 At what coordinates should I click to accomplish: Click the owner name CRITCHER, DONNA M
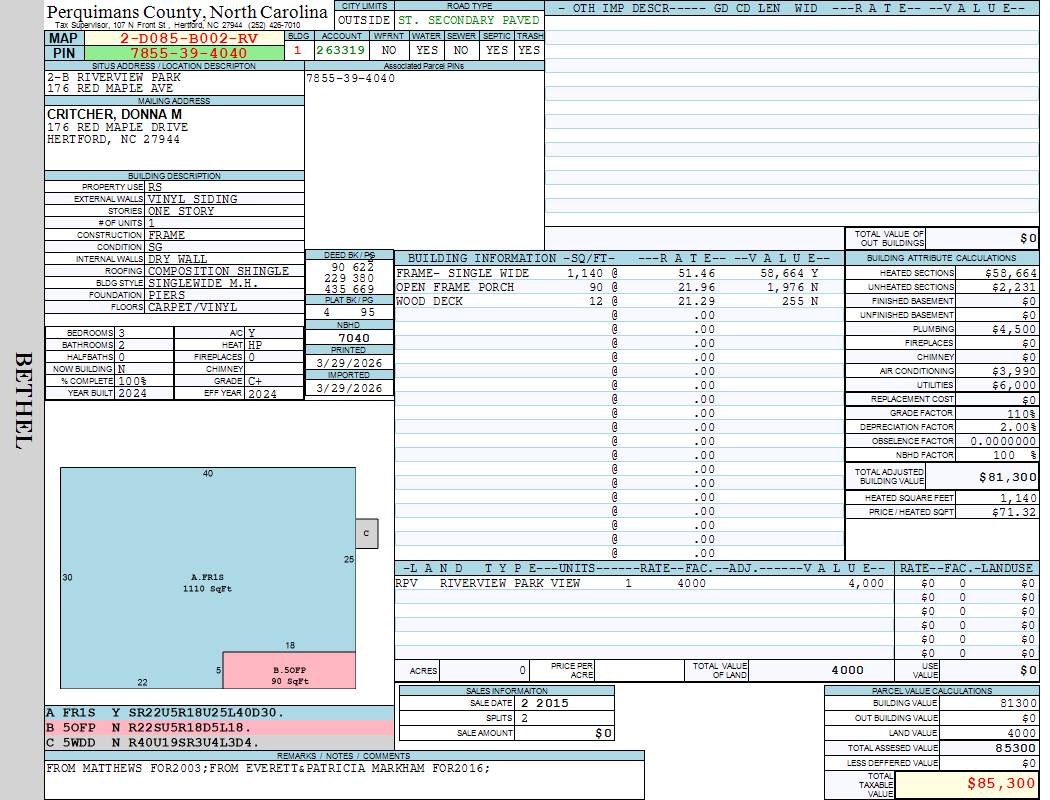point(114,115)
